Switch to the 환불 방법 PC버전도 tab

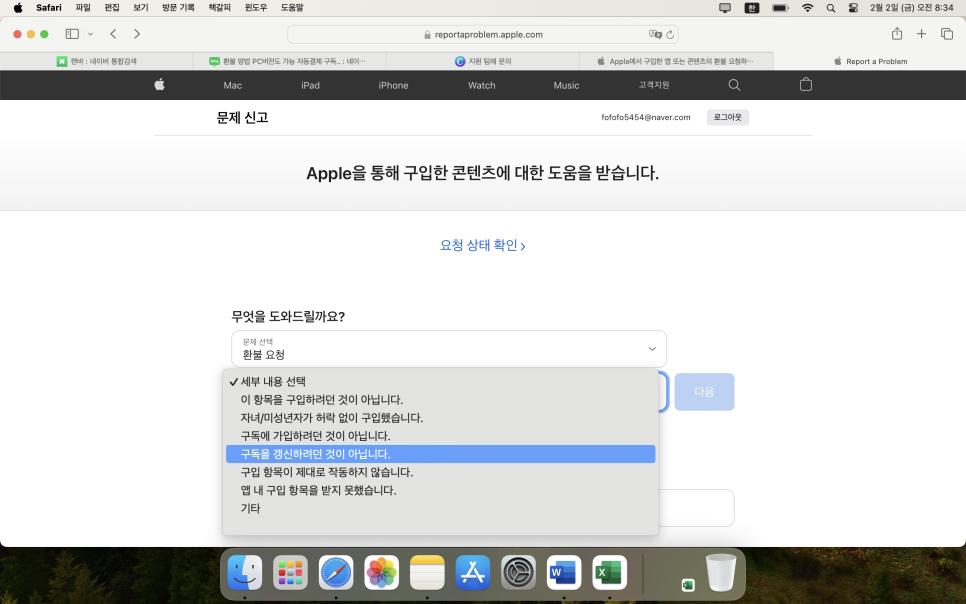pyautogui.click(x=290, y=61)
